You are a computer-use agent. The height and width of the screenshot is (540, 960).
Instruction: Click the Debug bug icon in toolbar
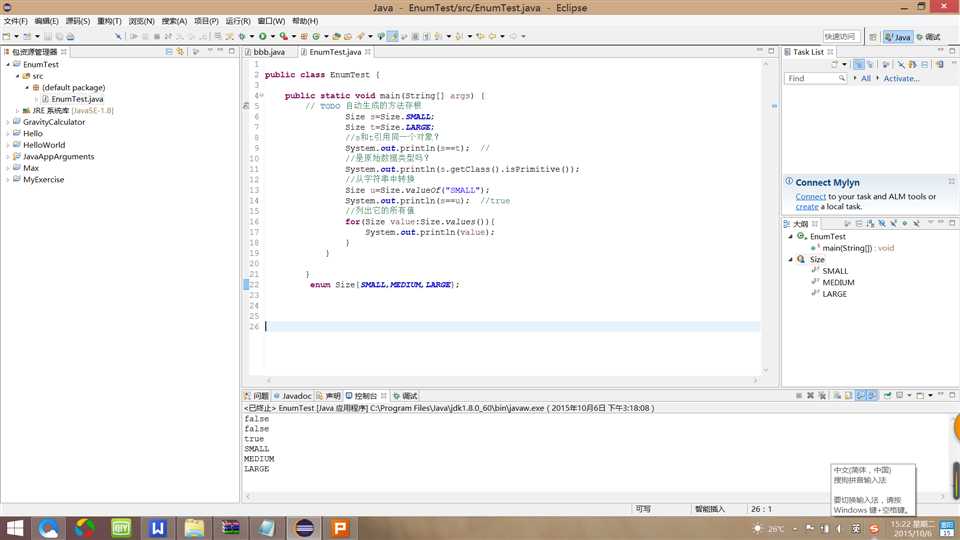[242, 37]
